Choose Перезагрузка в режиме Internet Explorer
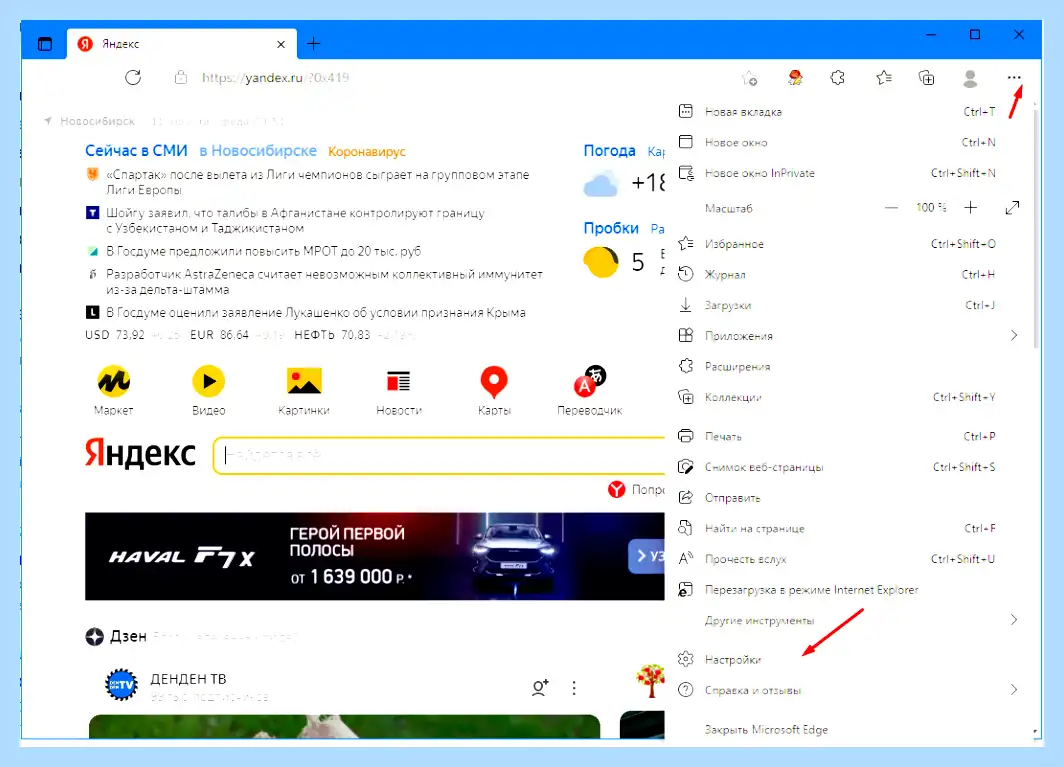 [x=848, y=590]
